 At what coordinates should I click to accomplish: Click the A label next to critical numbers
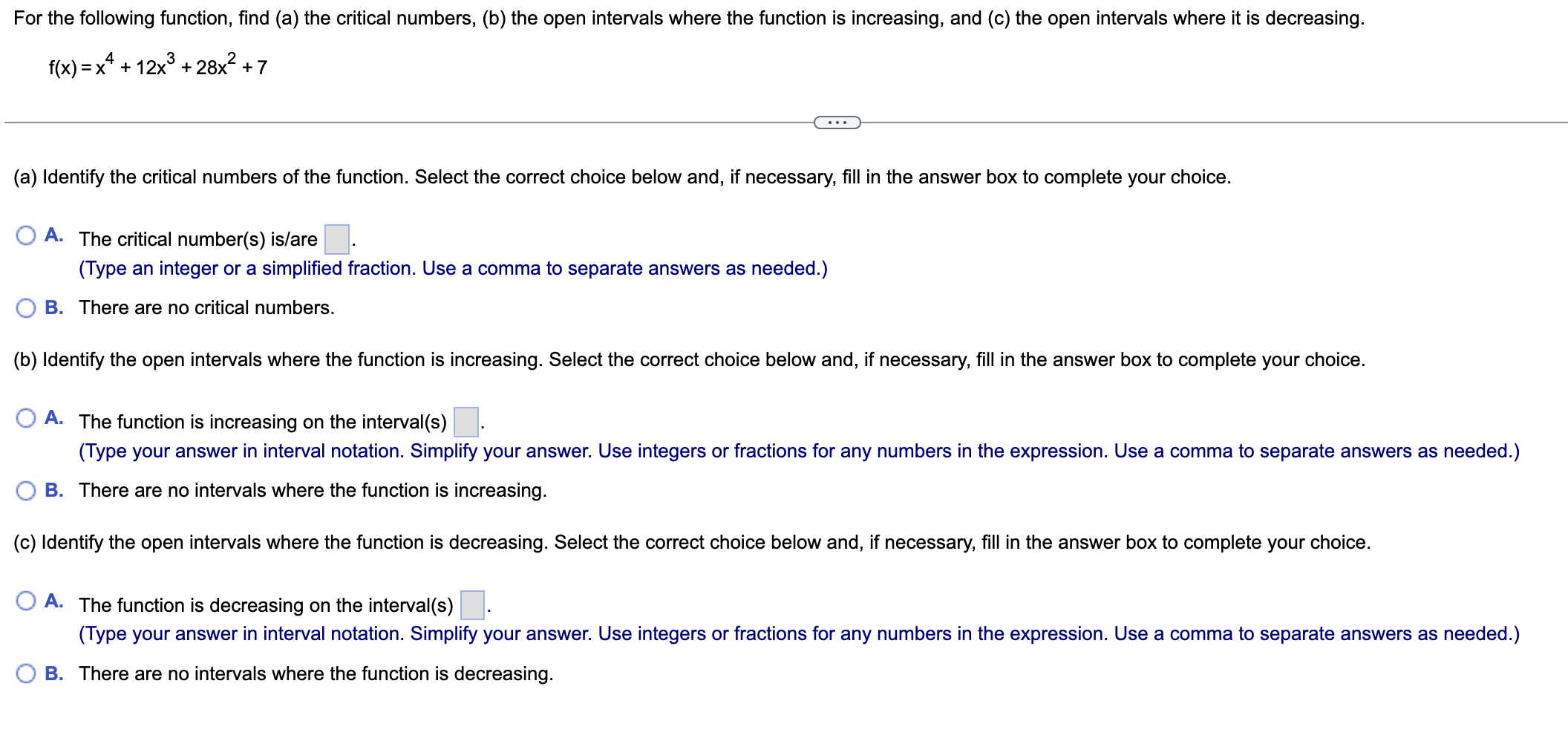point(54,235)
